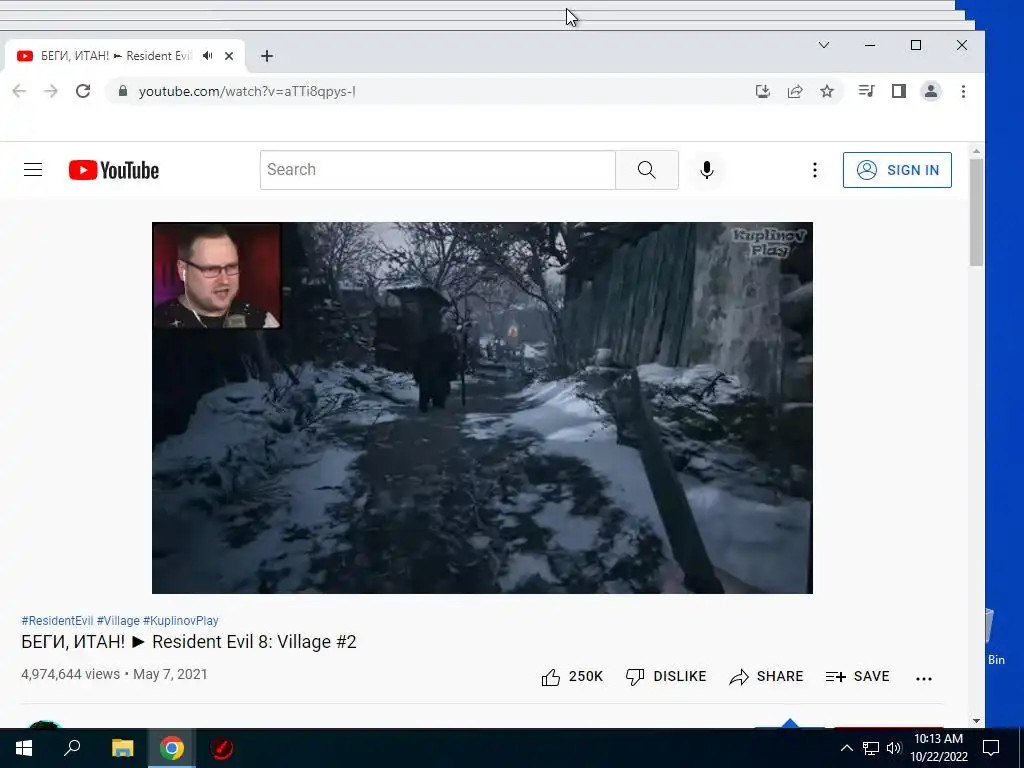Install app icon in address bar
This screenshot has width=1024, height=768.
tap(763, 91)
